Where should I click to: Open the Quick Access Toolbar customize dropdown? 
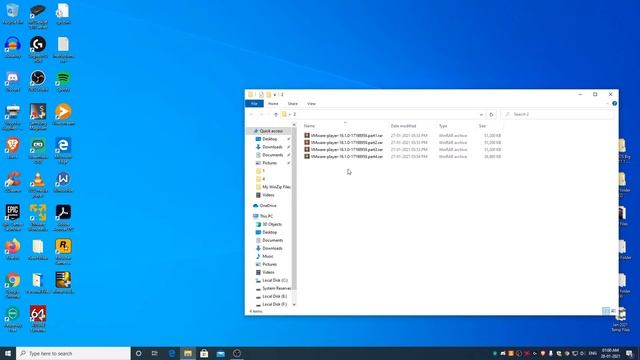(275, 95)
